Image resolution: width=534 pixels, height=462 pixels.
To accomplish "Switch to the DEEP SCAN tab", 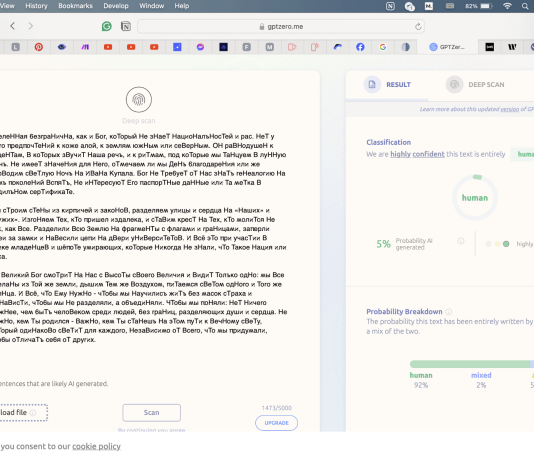I will pos(475,84).
